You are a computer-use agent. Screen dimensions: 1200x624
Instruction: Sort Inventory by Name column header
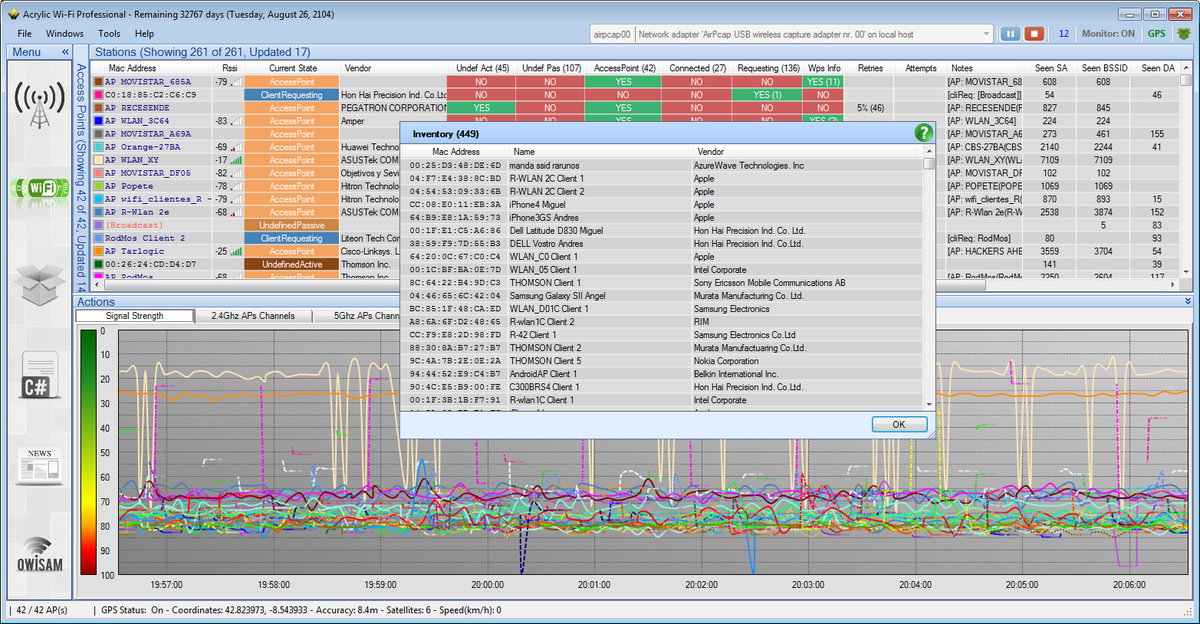(599, 151)
